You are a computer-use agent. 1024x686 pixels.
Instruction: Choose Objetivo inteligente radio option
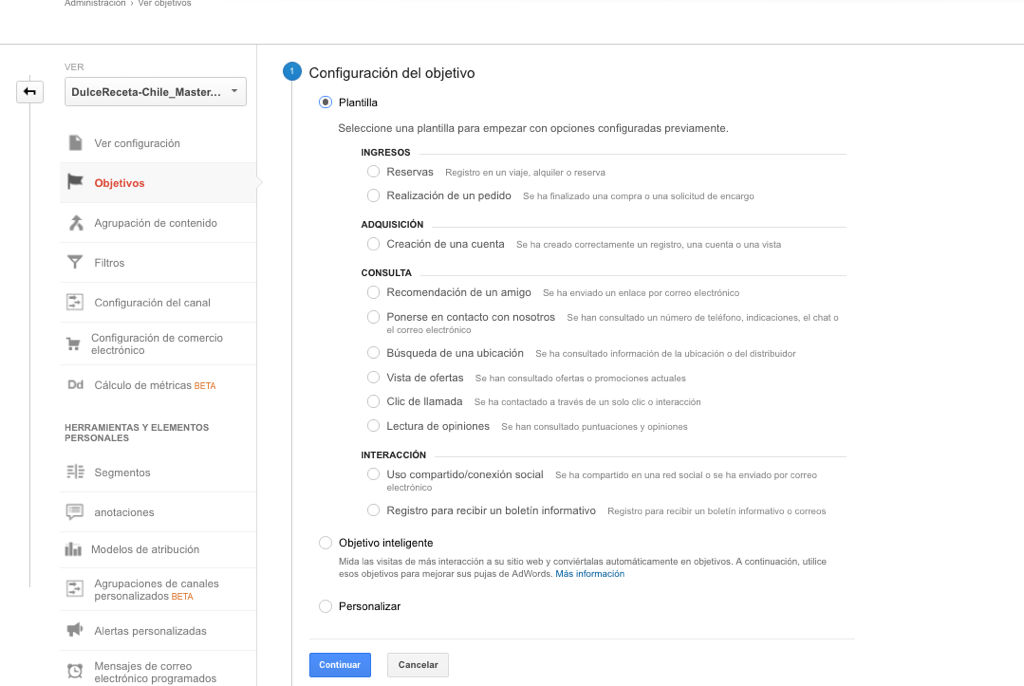(325, 543)
